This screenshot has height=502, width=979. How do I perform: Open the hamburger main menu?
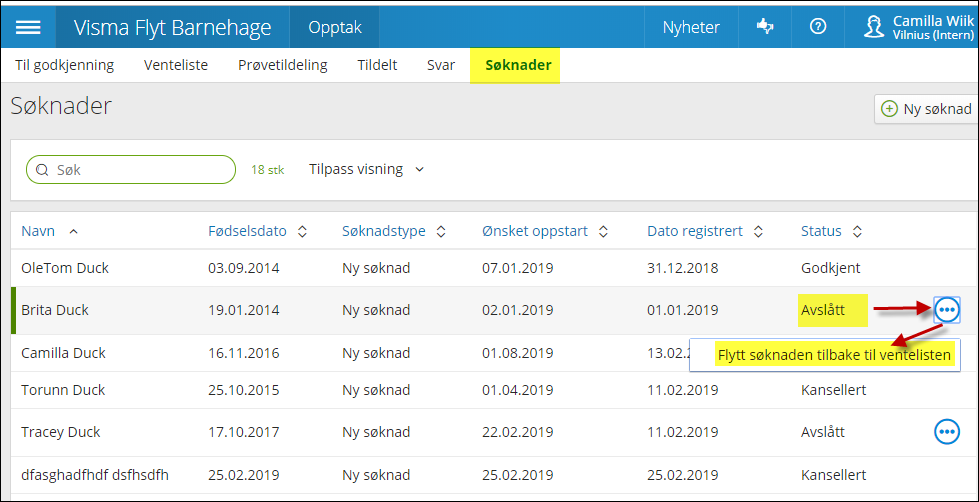(28, 27)
